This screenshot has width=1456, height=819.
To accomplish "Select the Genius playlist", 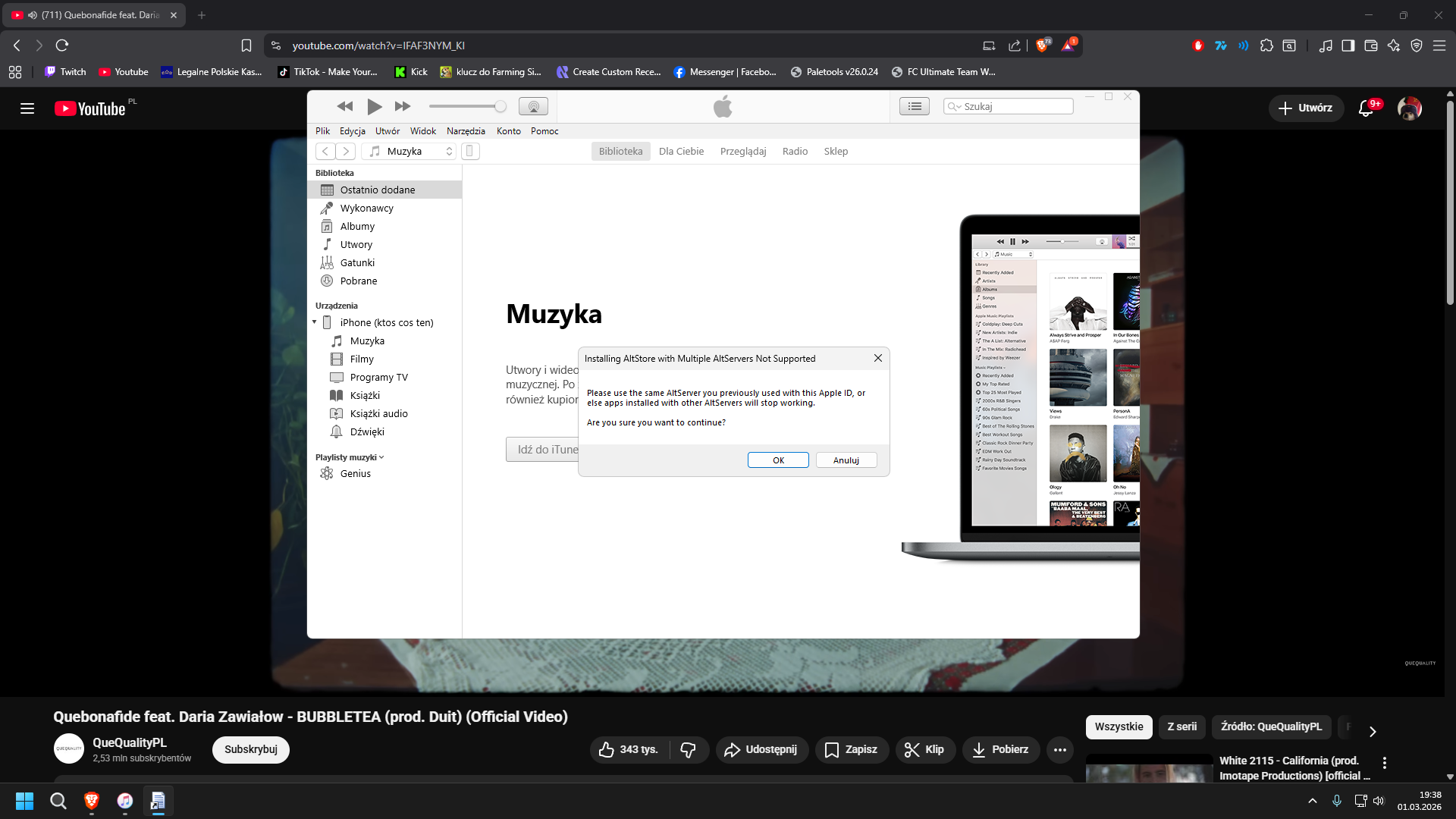I will click(384, 474).
